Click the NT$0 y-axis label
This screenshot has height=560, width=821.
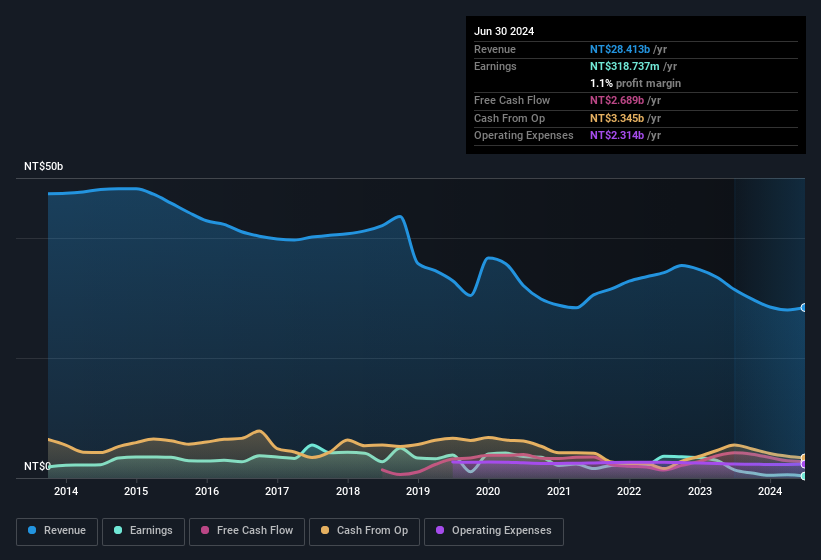click(37, 466)
